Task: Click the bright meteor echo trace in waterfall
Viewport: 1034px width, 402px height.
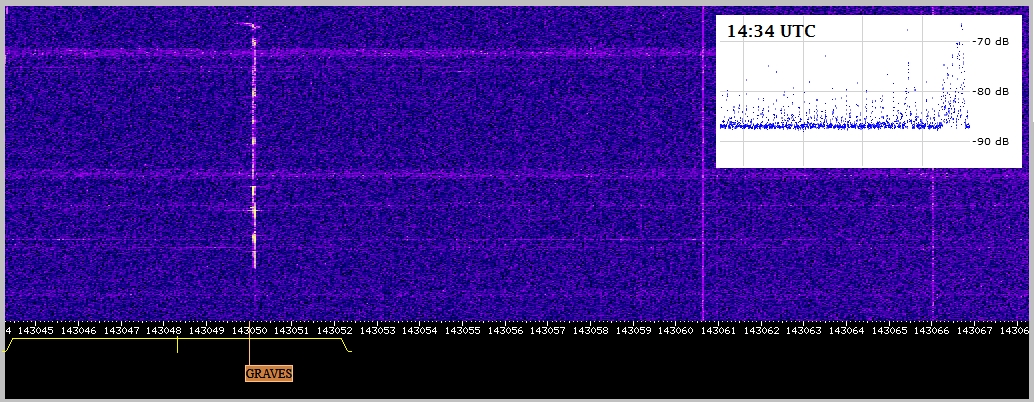Action: tap(254, 148)
